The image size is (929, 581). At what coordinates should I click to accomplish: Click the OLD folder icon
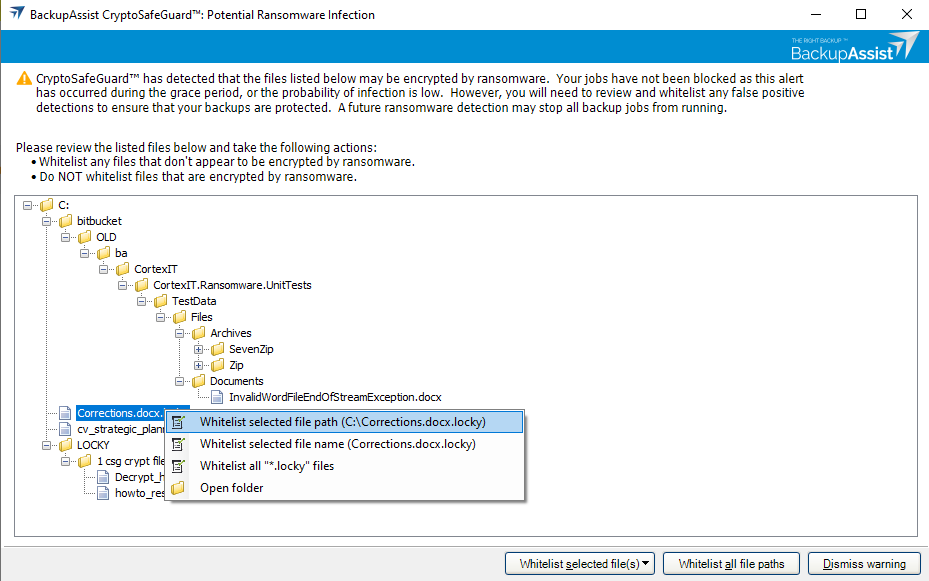pyautogui.click(x=85, y=237)
